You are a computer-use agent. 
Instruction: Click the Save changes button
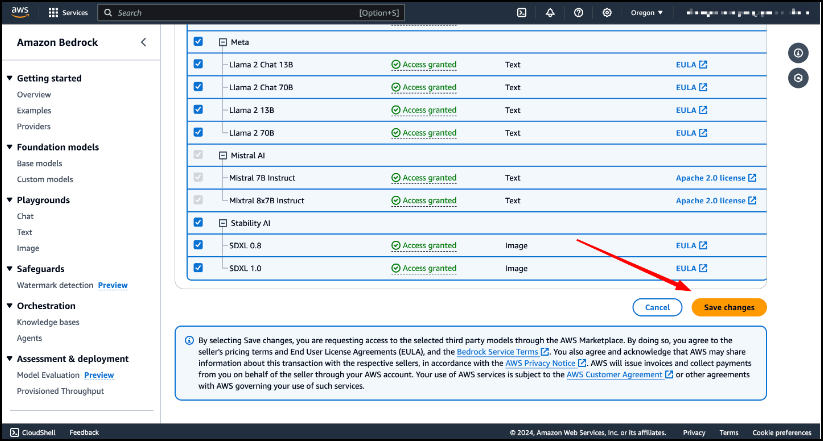click(729, 308)
